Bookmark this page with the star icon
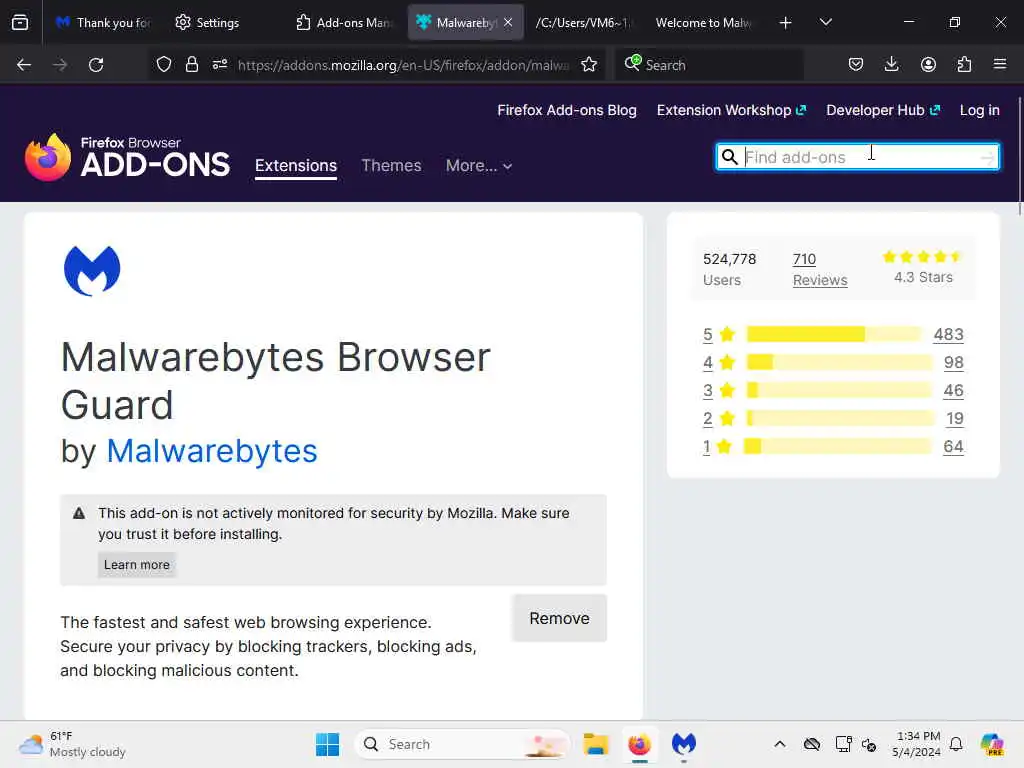The image size is (1024, 768). [x=589, y=65]
